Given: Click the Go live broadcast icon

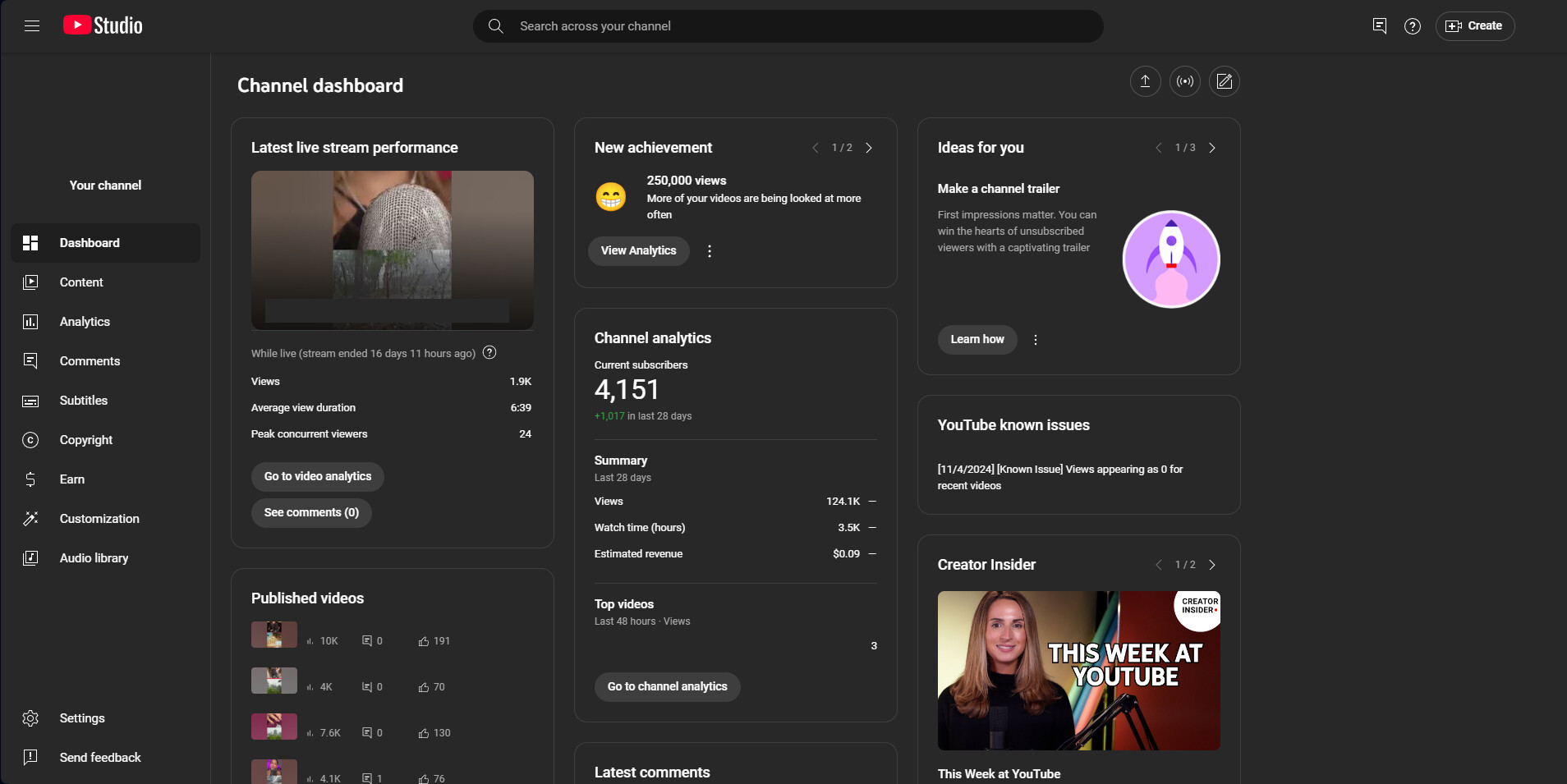Looking at the screenshot, I should pyautogui.click(x=1184, y=81).
